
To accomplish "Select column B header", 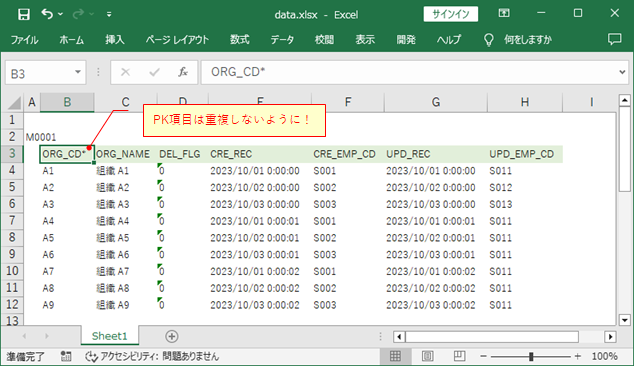I will pyautogui.click(x=67, y=102).
